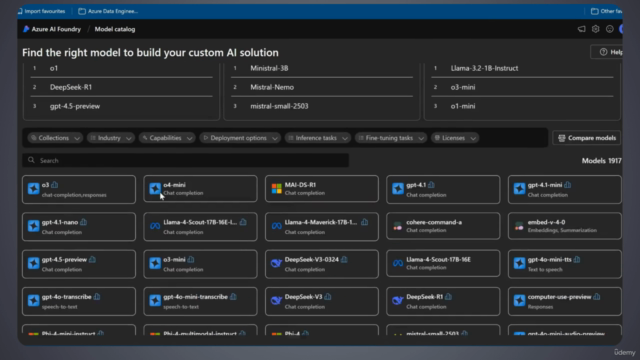Image resolution: width=640 pixels, height=360 pixels.
Task: Select DeepSeek-R1 in leaderboard list
Action: [x=71, y=87]
